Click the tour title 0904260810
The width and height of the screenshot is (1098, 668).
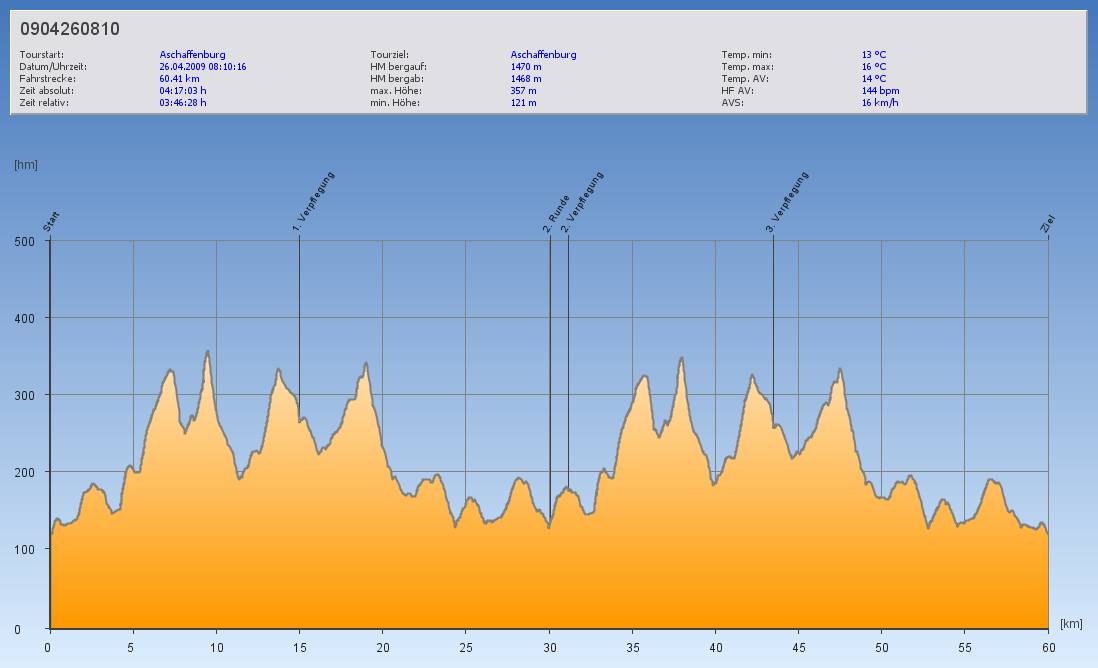click(70, 29)
